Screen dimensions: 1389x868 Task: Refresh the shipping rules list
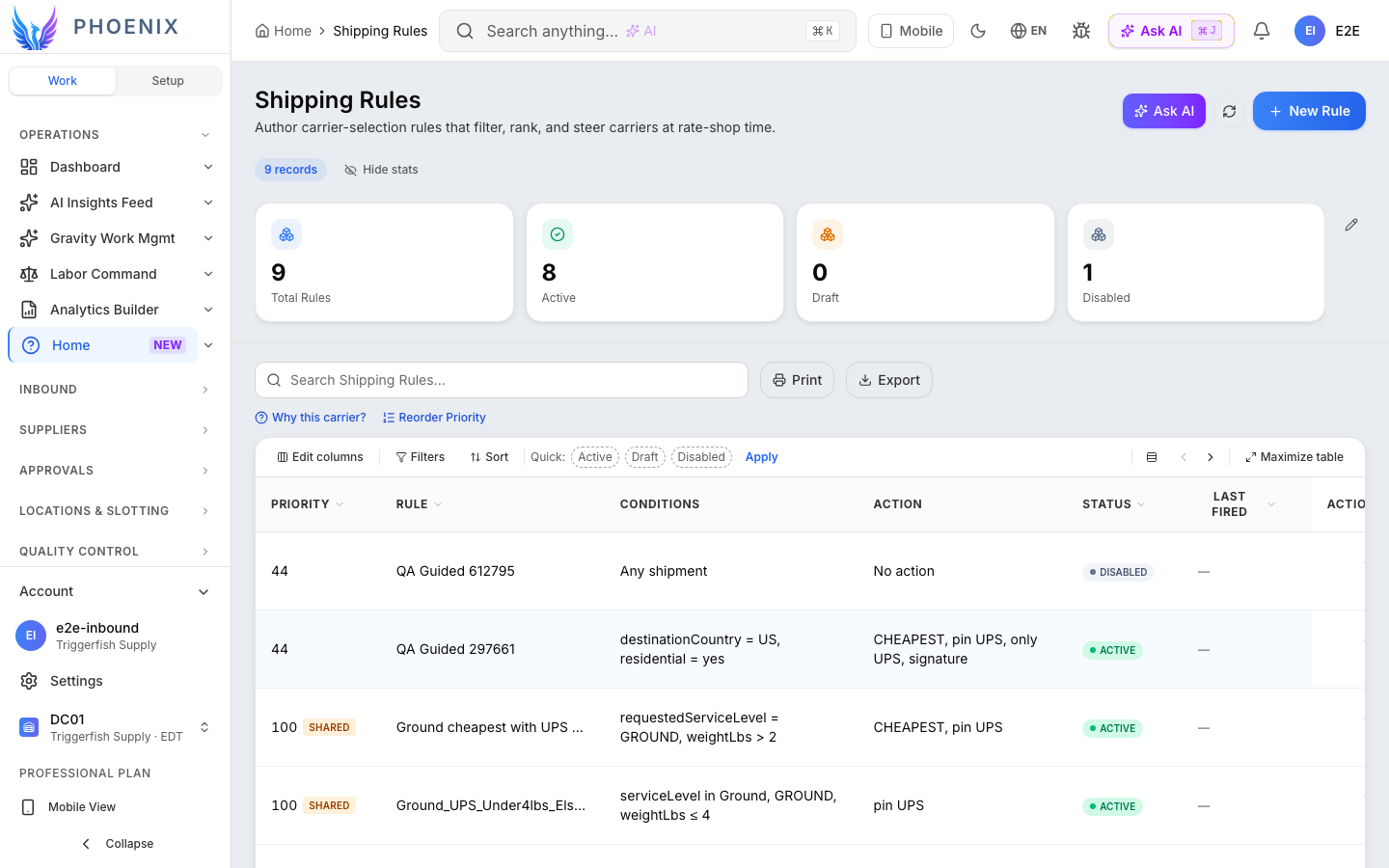tap(1229, 111)
